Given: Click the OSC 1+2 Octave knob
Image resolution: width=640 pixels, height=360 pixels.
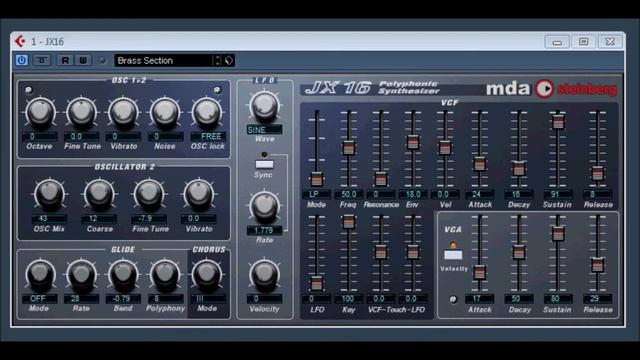Looking at the screenshot, I should click(x=40, y=112).
